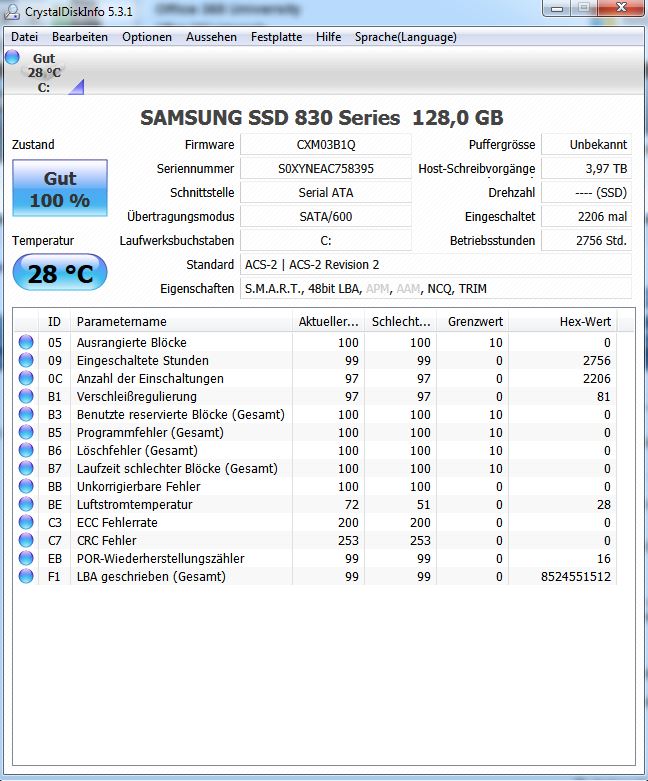The image size is (648, 781).
Task: Select the C: drive status orb at top
Action: [x=12, y=57]
